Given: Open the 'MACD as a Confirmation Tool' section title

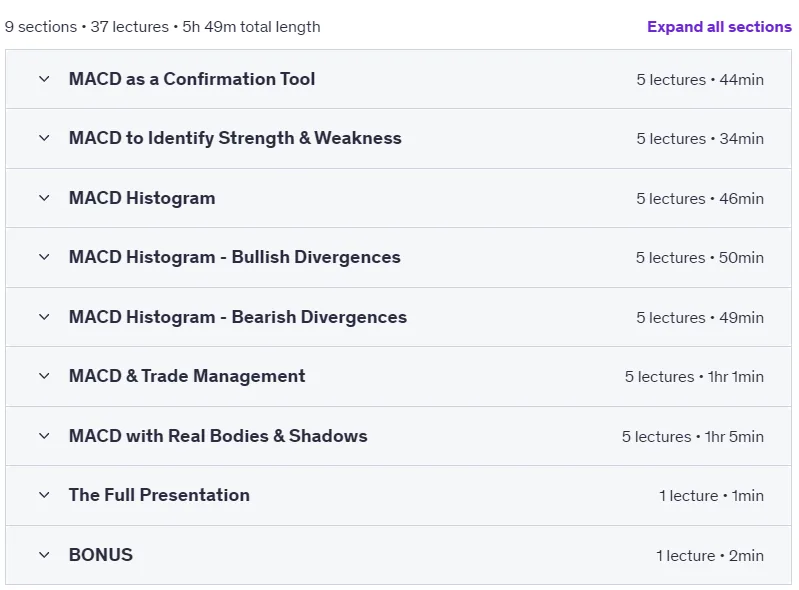Looking at the screenshot, I should tap(192, 79).
